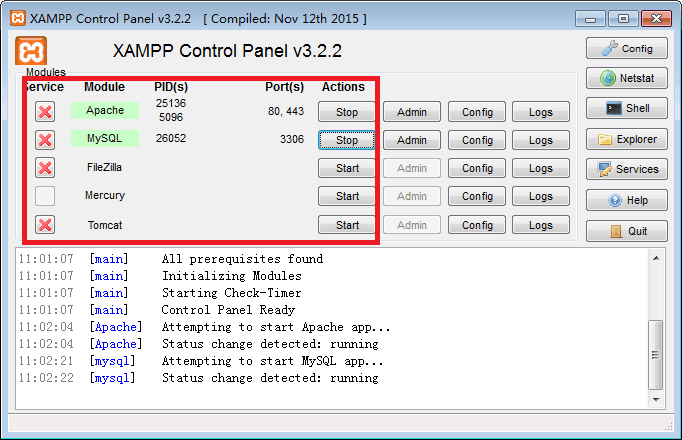Image resolution: width=682 pixels, height=440 pixels.
Task: Click log line 'Attempting to start Apache app...'
Action: pos(276,327)
